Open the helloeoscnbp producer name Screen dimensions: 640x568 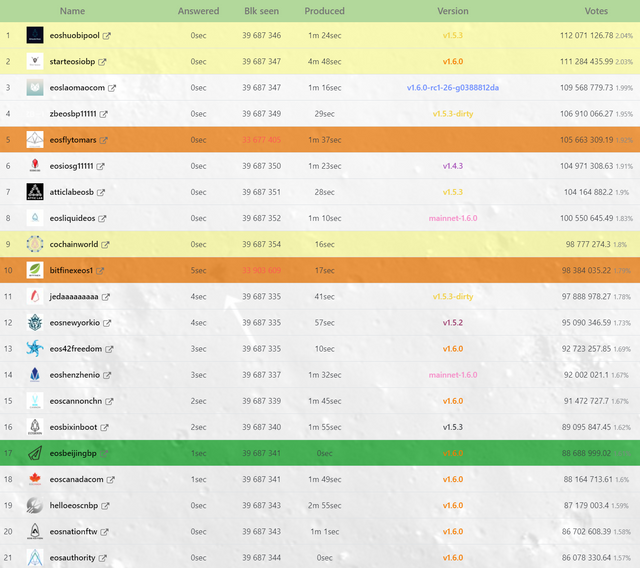click(x=74, y=506)
